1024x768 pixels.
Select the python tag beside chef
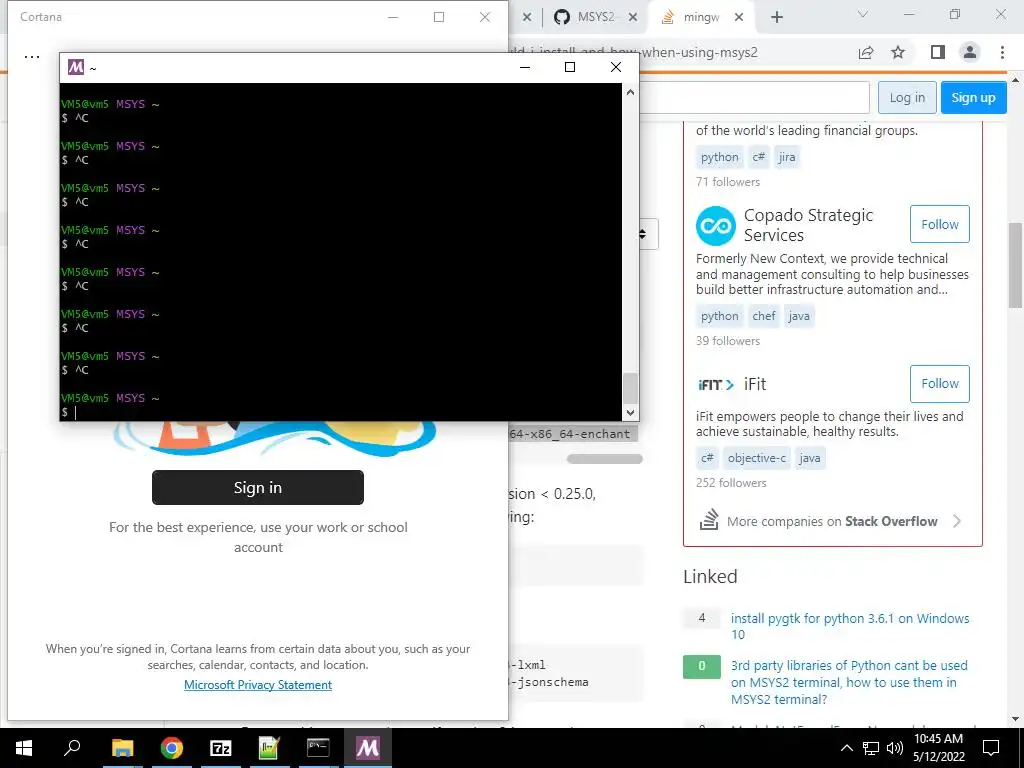(x=720, y=316)
